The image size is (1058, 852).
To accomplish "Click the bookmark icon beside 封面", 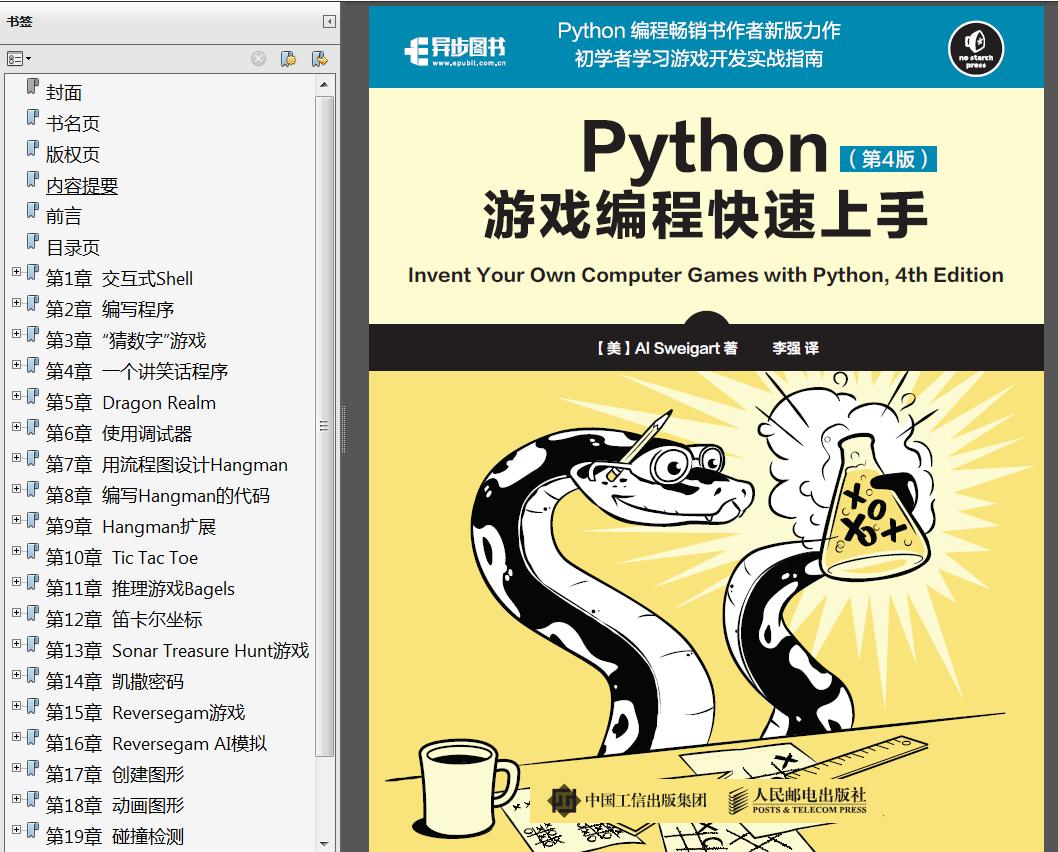I will point(32,86).
